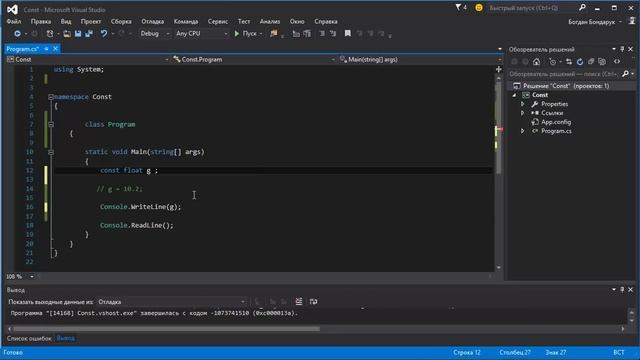Uncomment selected lines via toolbar icon
The image size is (640, 360).
click(x=333, y=33)
